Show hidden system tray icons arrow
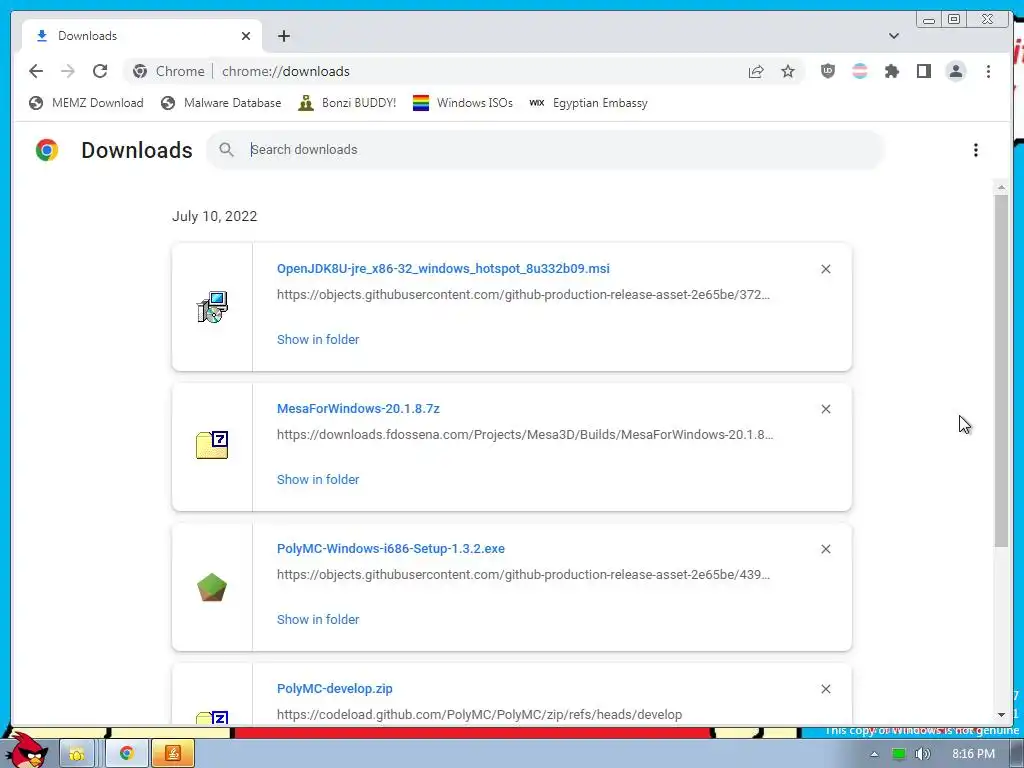The width and height of the screenshot is (1024, 768). pos(874,754)
